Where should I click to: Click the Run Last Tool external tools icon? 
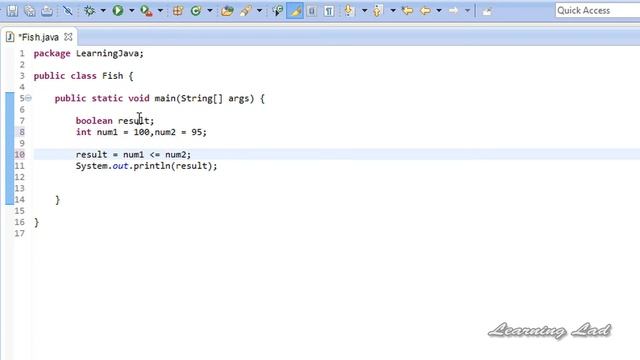146,11
